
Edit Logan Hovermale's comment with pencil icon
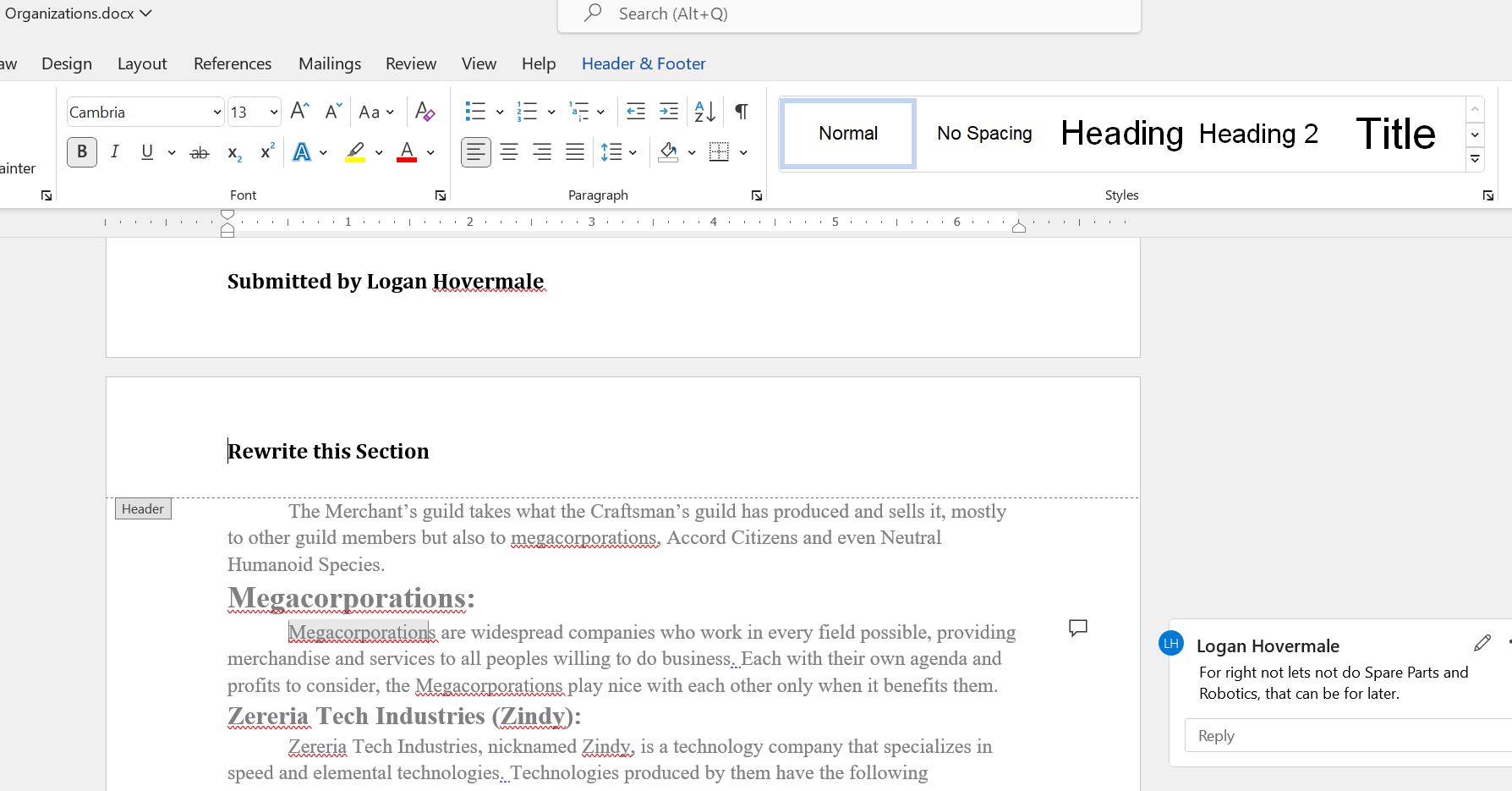point(1482,644)
